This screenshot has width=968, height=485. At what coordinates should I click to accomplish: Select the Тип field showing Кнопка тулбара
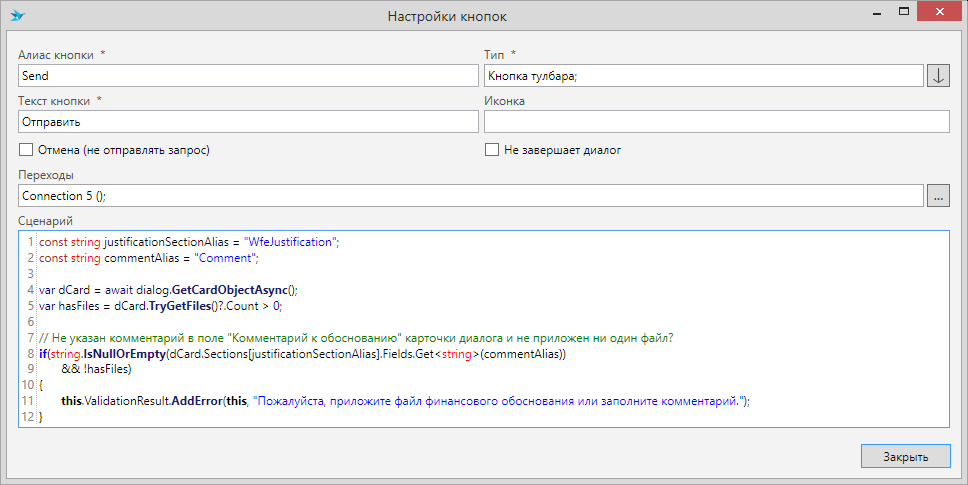coord(703,76)
